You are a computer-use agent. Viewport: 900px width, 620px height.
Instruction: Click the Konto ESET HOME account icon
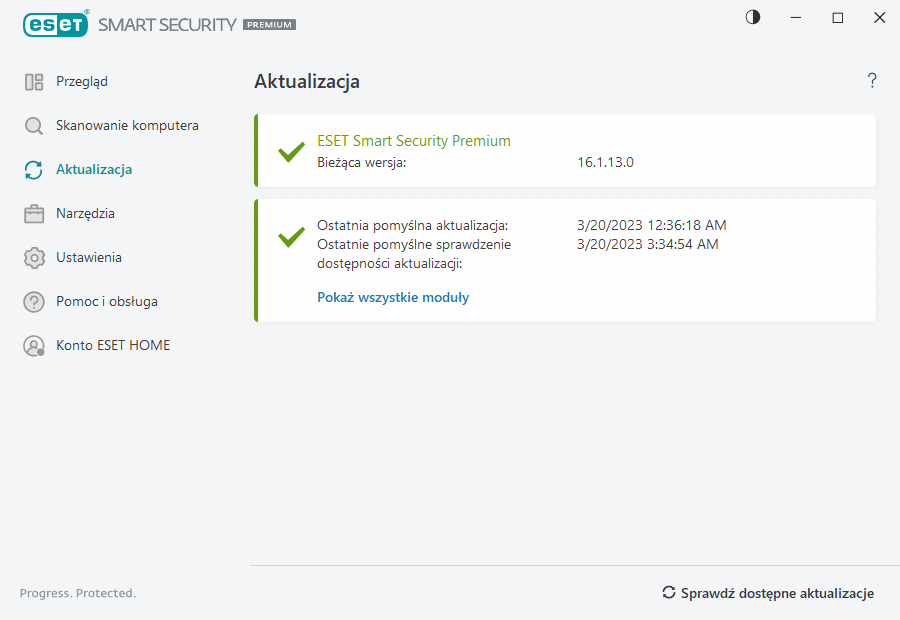34,346
